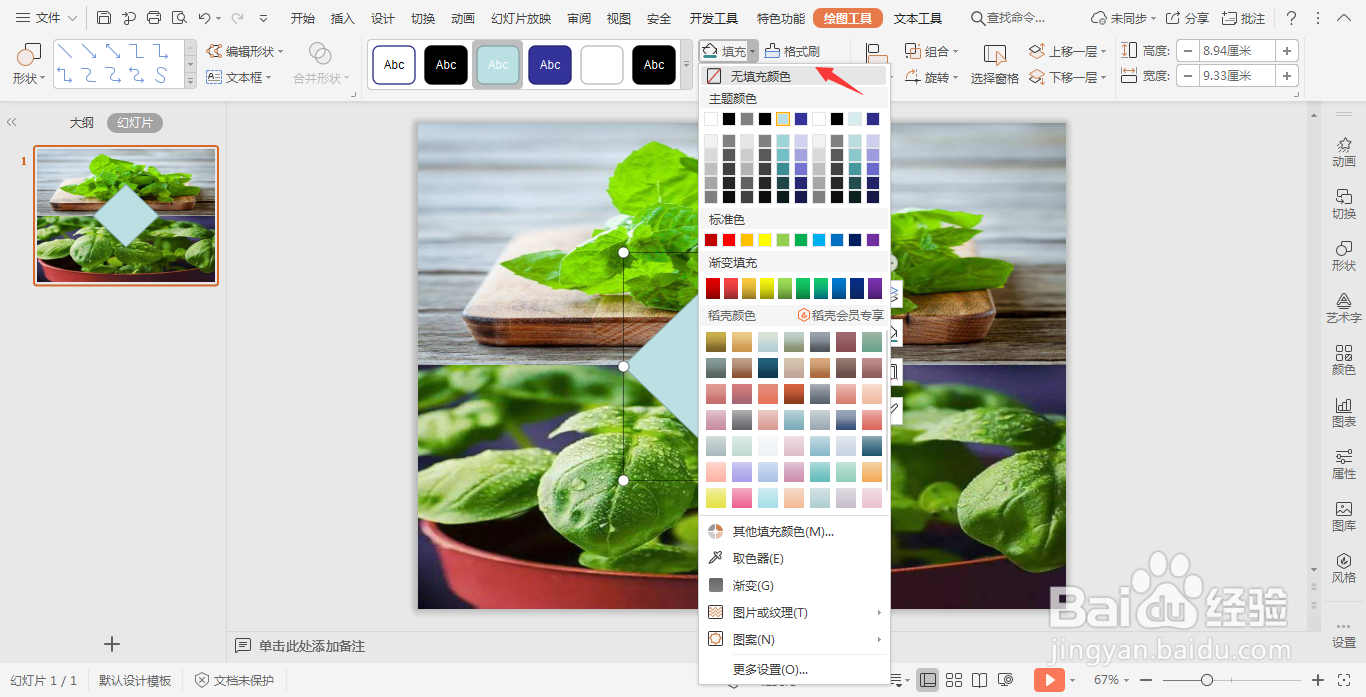This screenshot has height=697, width=1366.
Task: Toggle the Outline (大纲) panel view
Action: coord(82,123)
